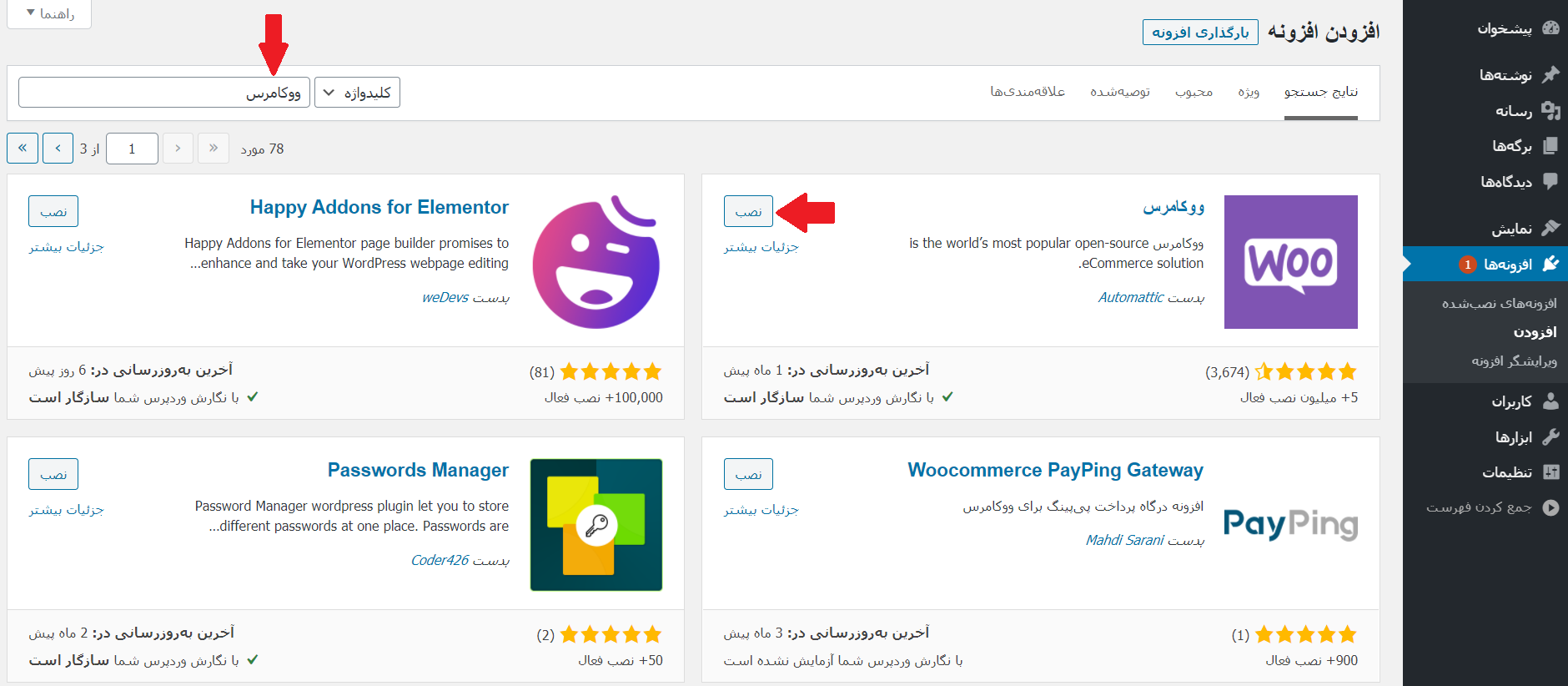The height and width of the screenshot is (686, 1568).
Task: Click the disabled first page arrow
Action: click(x=214, y=149)
